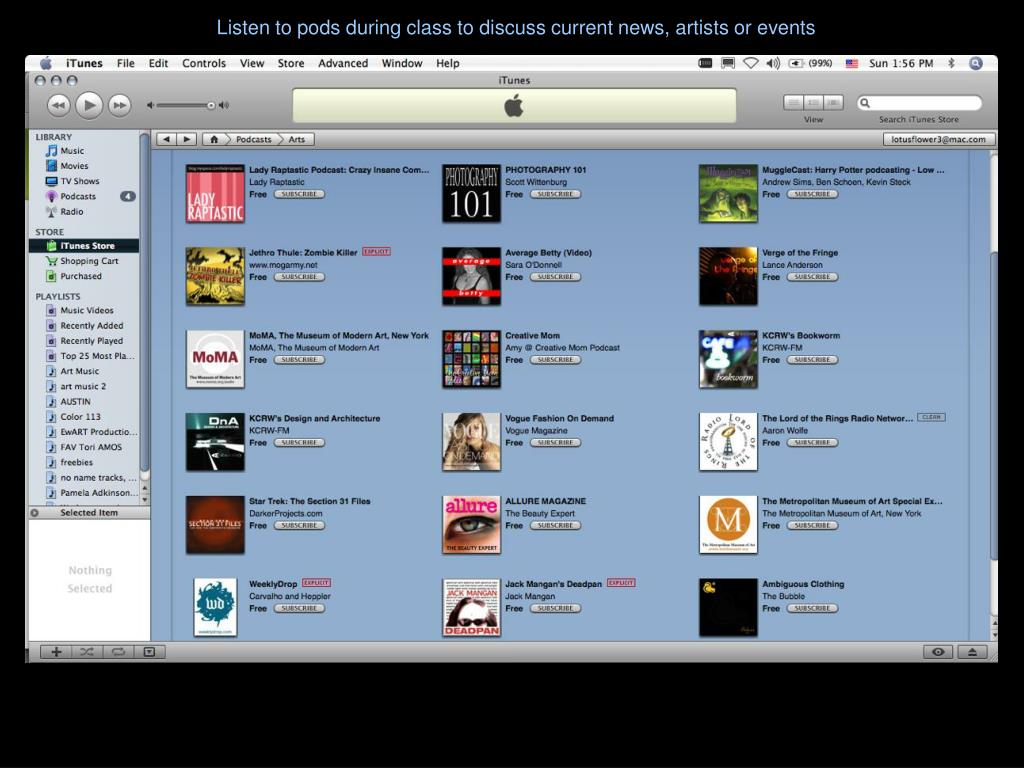The width and height of the screenshot is (1024, 768).
Task: Open the Controls menu
Action: [204, 63]
